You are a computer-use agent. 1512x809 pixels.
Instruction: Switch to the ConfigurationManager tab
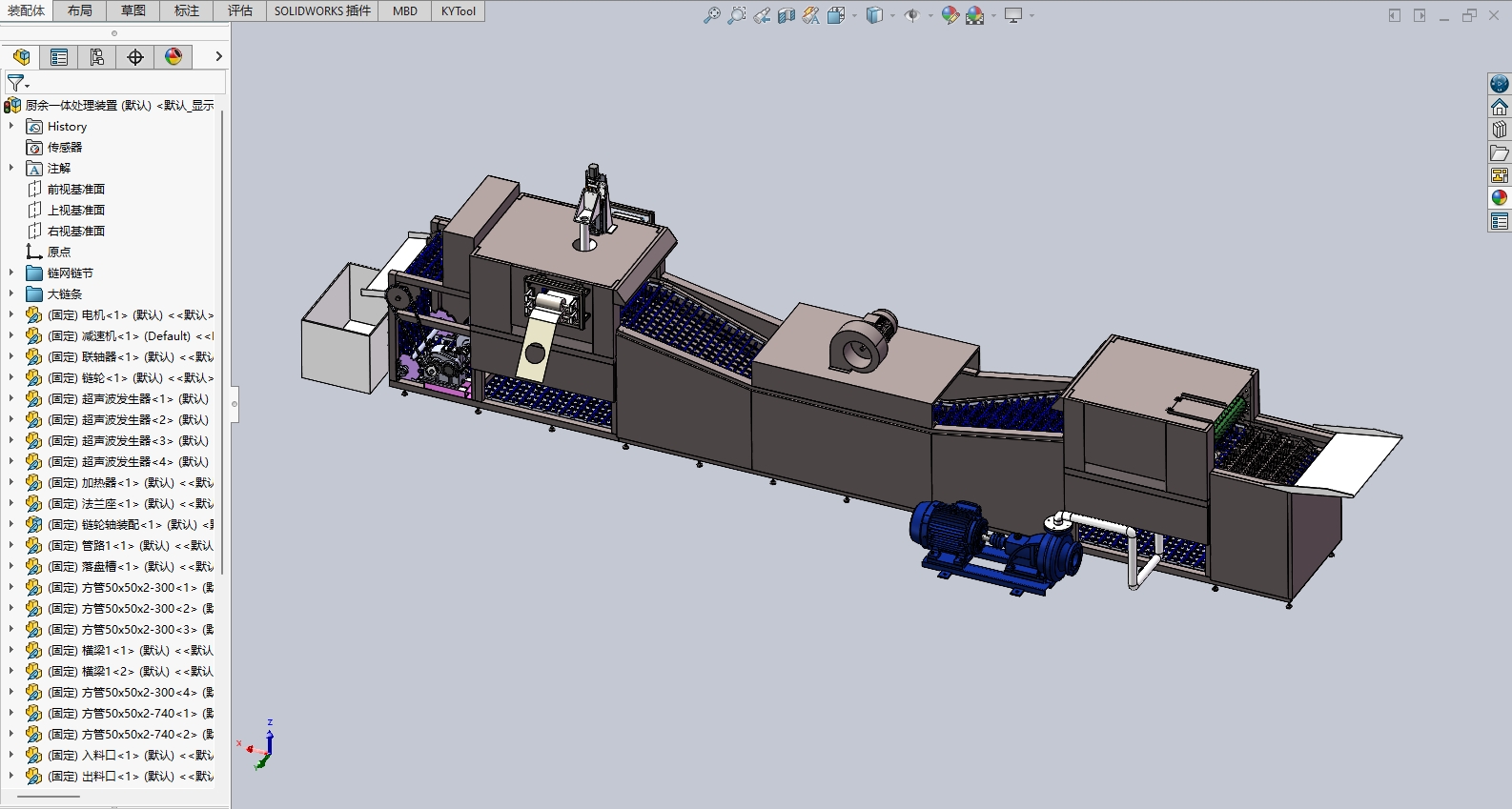click(97, 57)
